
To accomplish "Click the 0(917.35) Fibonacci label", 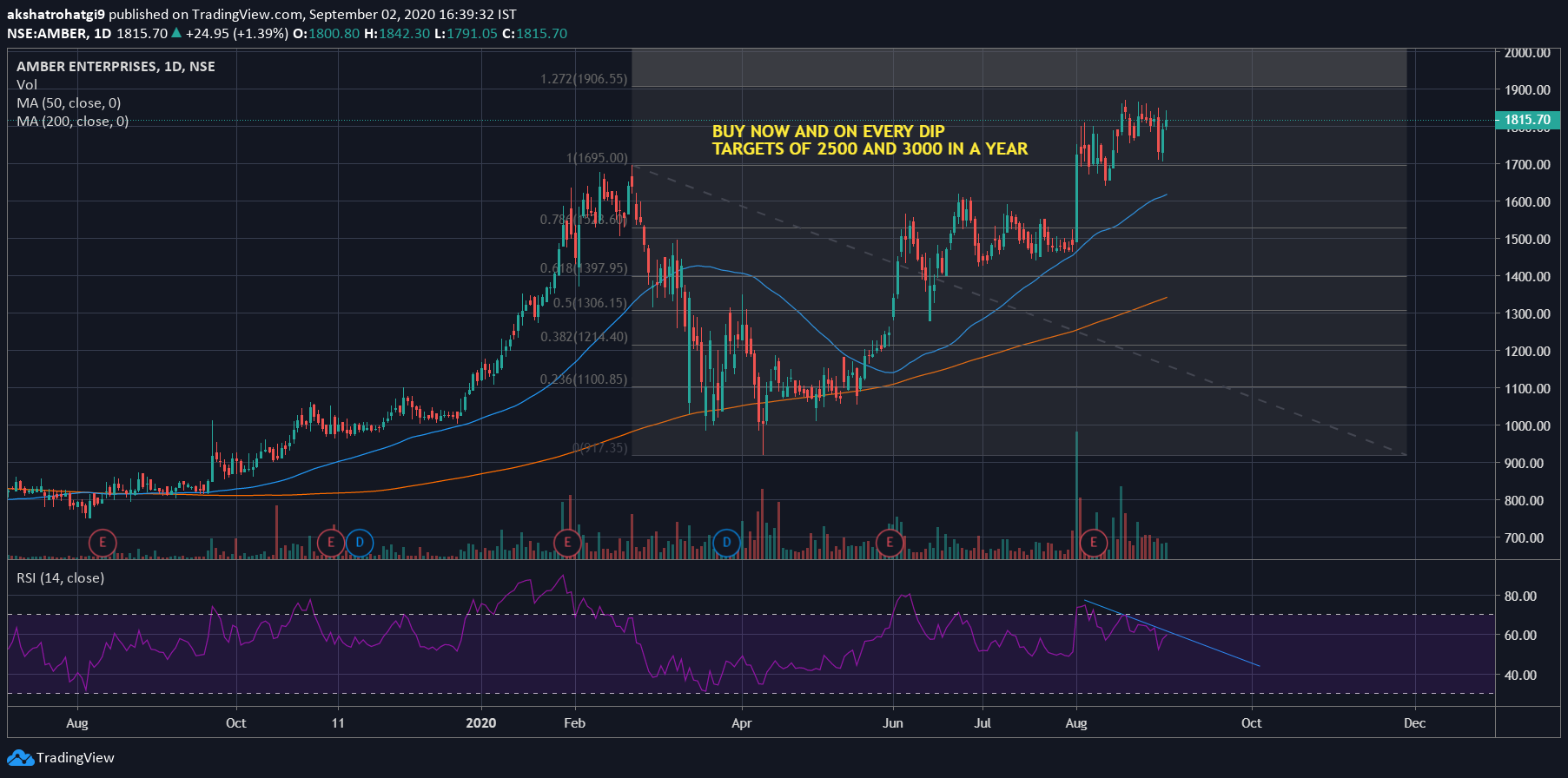I will 600,448.
